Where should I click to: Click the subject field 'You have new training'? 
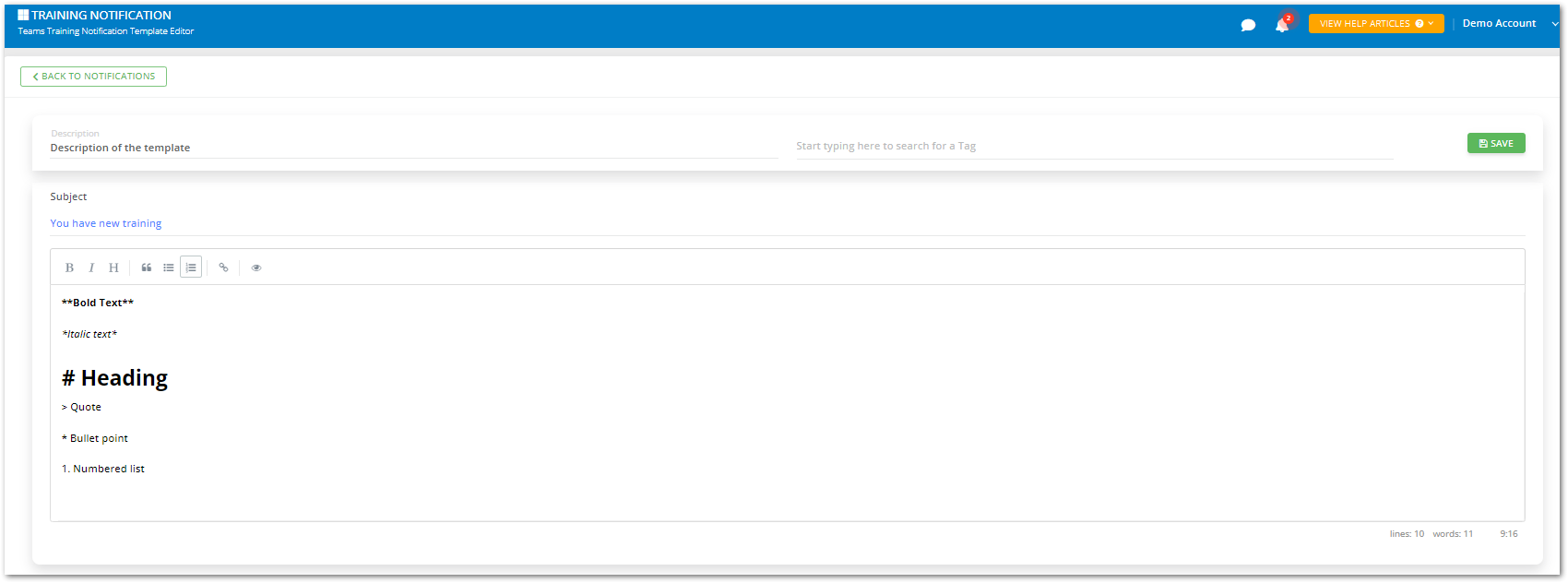coord(787,223)
